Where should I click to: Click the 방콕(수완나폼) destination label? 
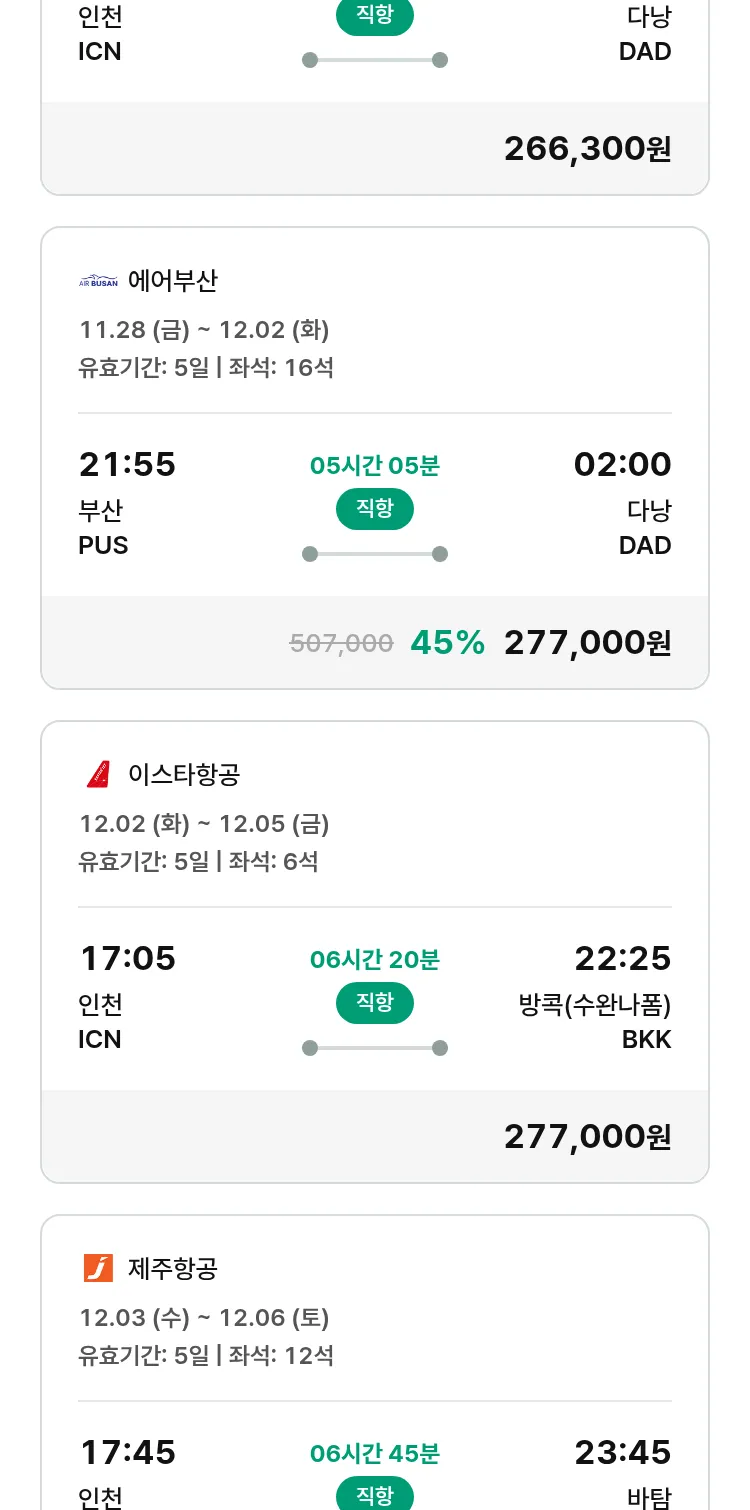pos(594,1004)
